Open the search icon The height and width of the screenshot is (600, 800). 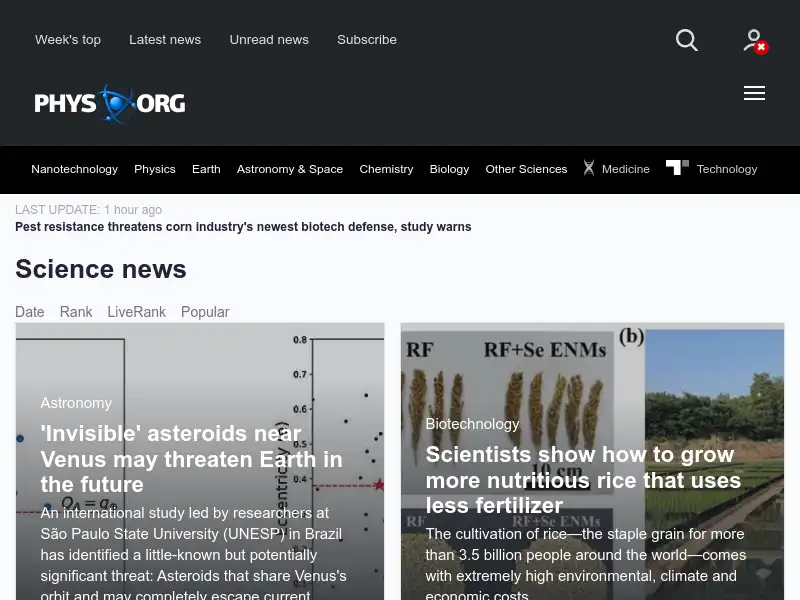[687, 40]
